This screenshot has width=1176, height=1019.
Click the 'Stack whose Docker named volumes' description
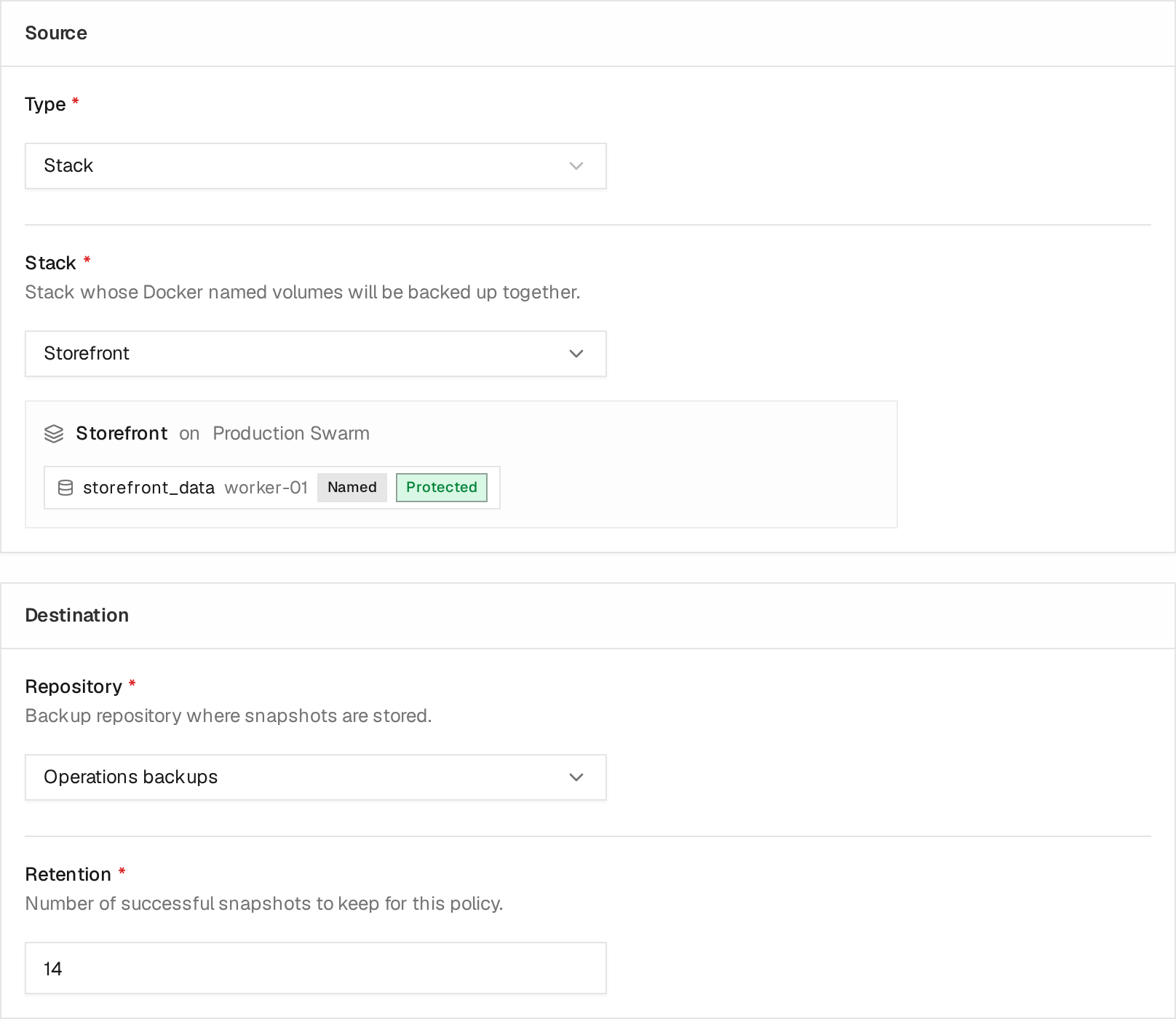tap(303, 292)
